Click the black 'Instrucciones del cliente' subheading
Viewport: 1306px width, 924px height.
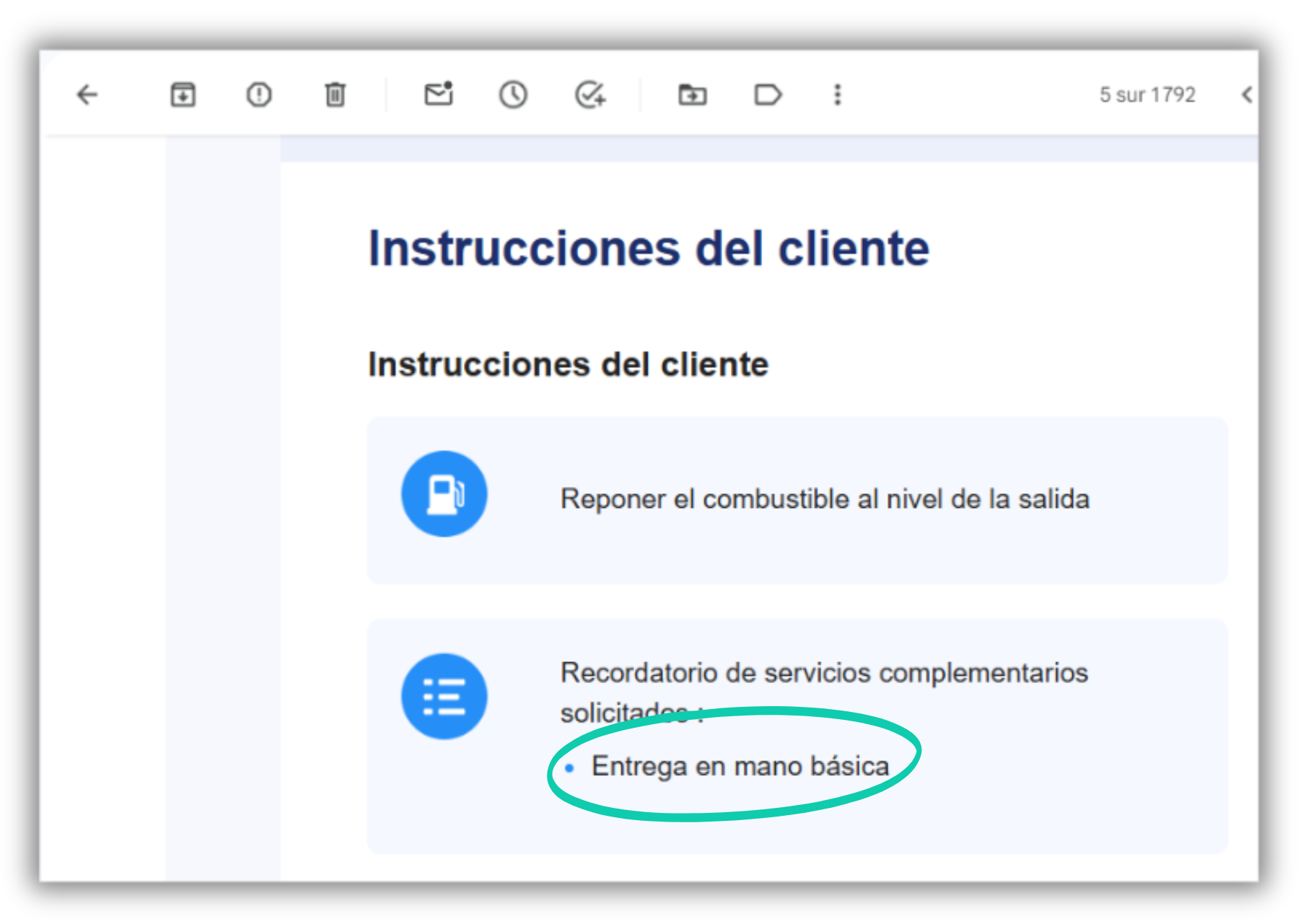(x=569, y=364)
